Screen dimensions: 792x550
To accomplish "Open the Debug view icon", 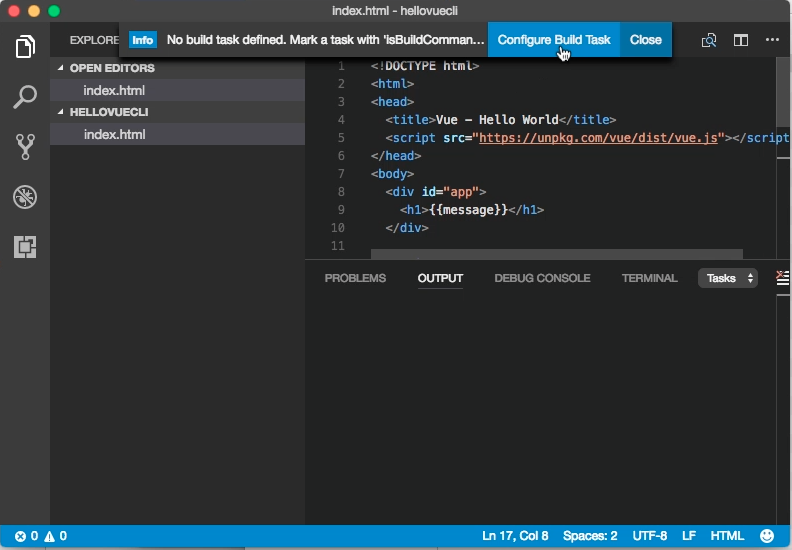I will pyautogui.click(x=25, y=197).
